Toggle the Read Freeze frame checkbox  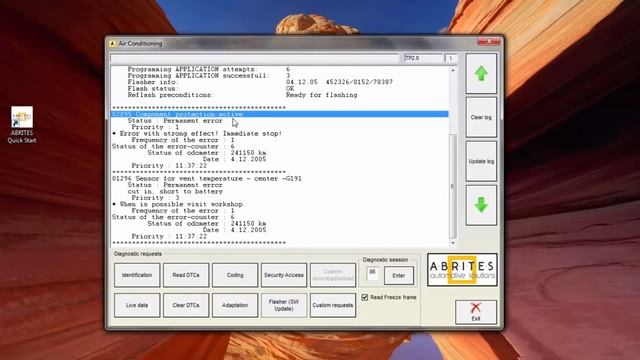point(365,297)
